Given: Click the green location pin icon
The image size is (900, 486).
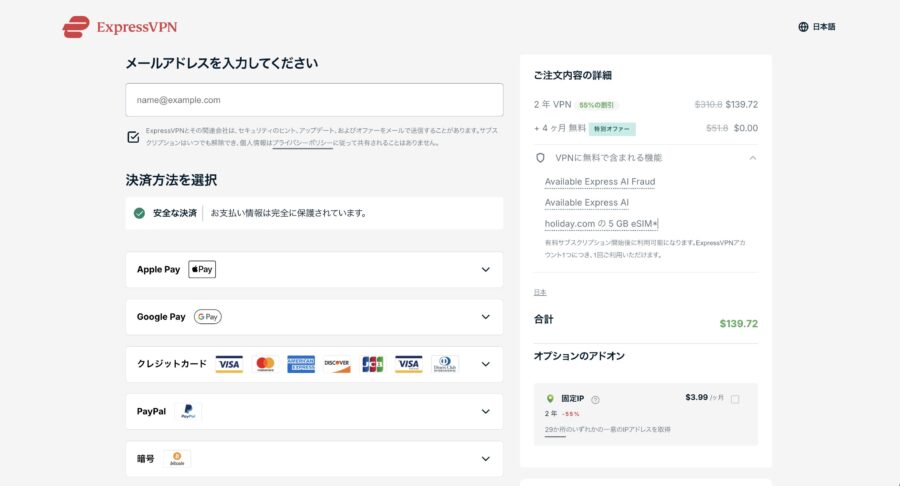Looking at the screenshot, I should tap(550, 399).
